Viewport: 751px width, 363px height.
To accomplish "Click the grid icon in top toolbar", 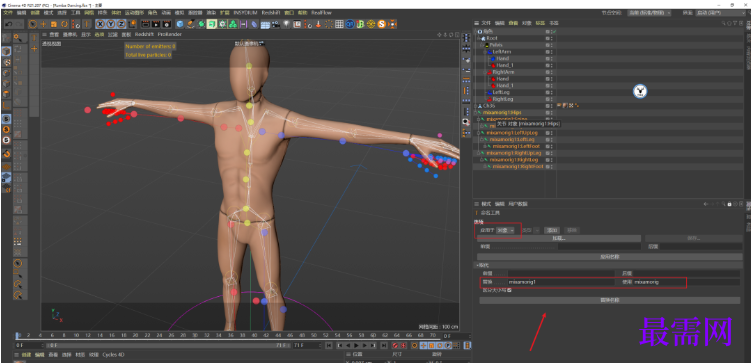I will 339,24.
